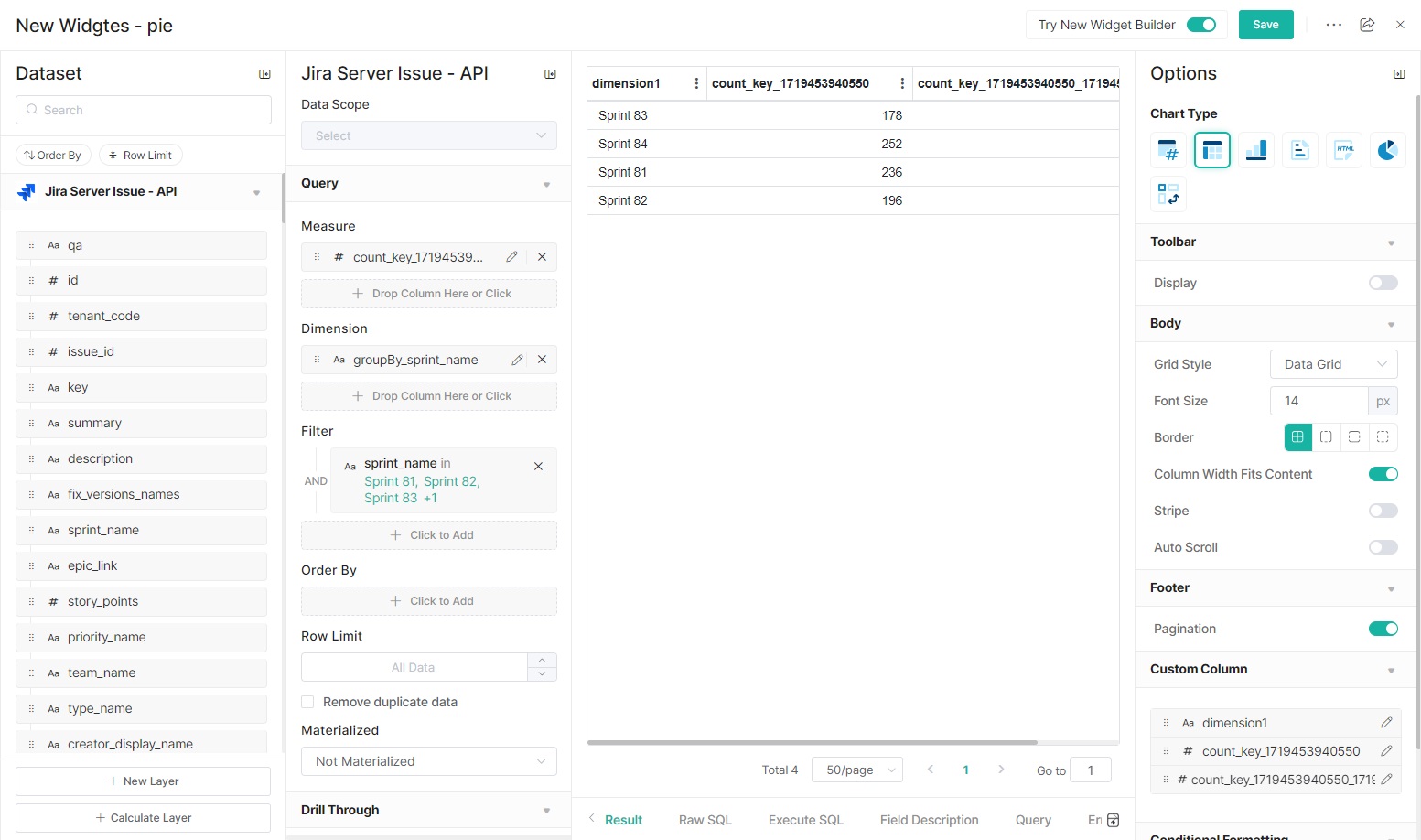The width and height of the screenshot is (1421, 840).
Task: Switch to the Raw SQL tab
Action: tap(705, 820)
